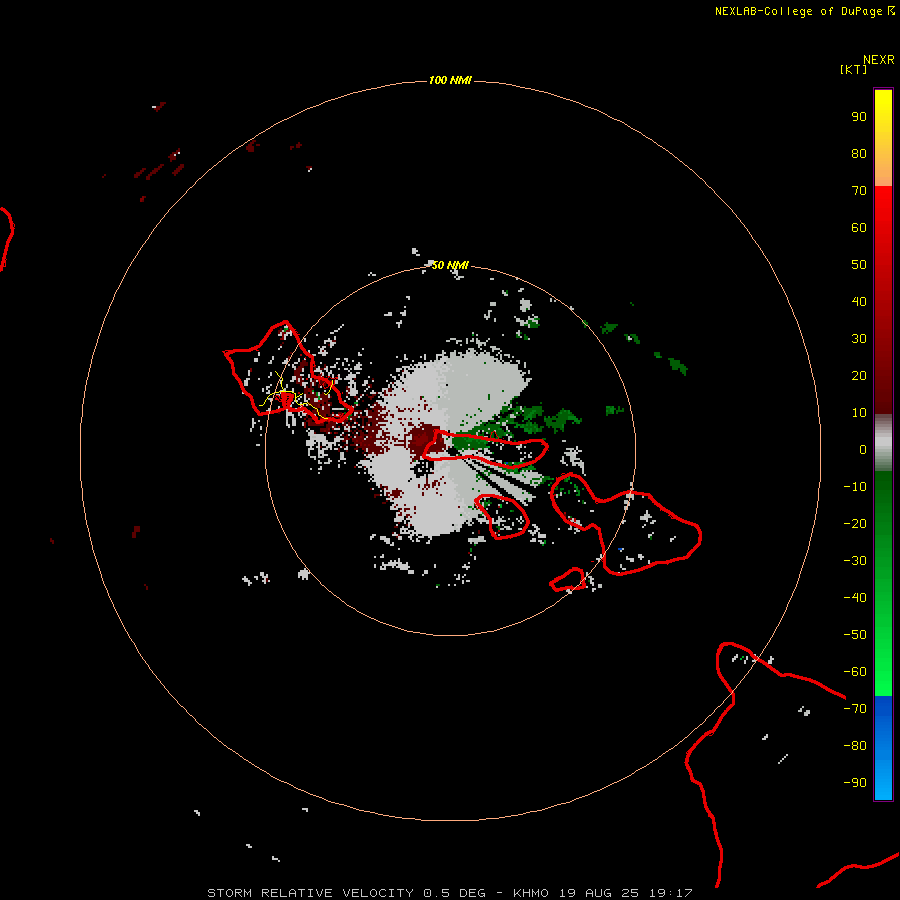The width and height of the screenshot is (900, 900).
Task: Click the 100 NMI range ring label
Action: point(450,80)
